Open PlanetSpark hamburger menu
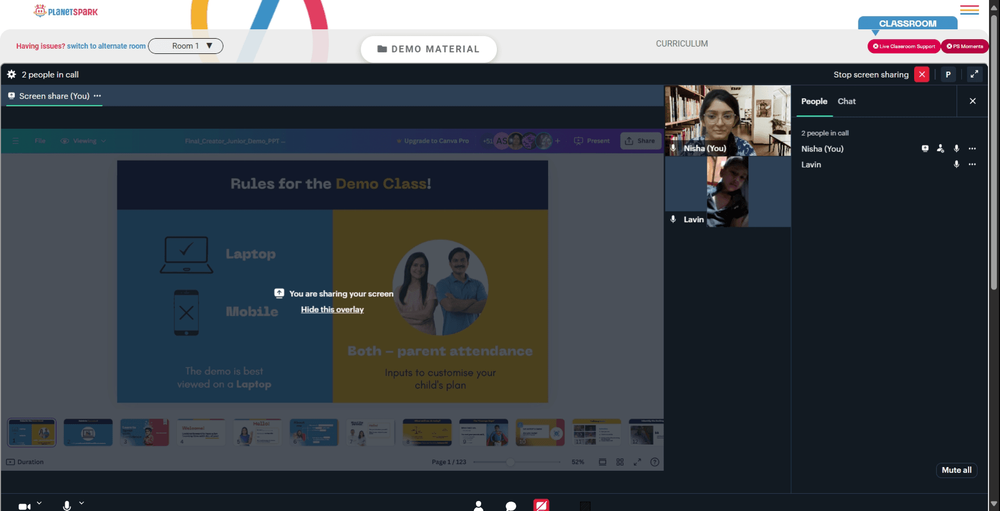The image size is (1000, 511). (969, 10)
